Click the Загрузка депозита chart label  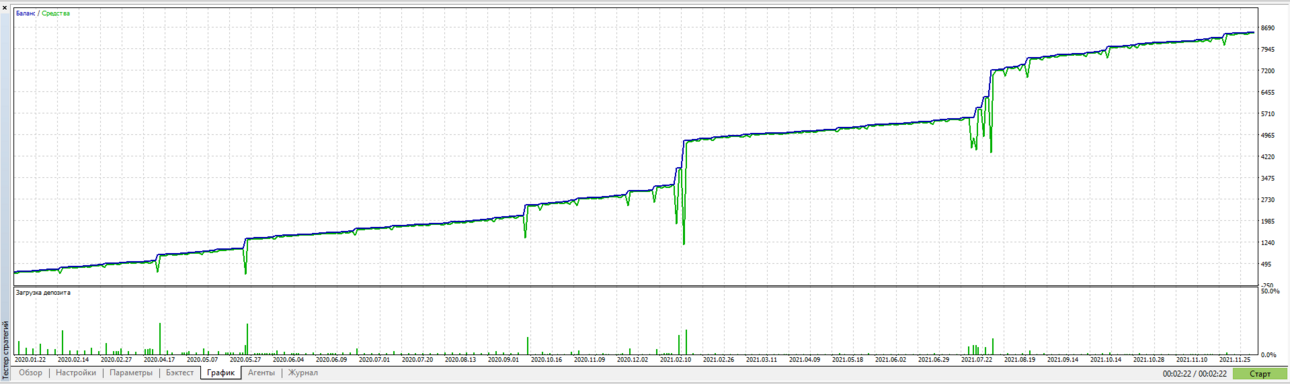pos(43,293)
